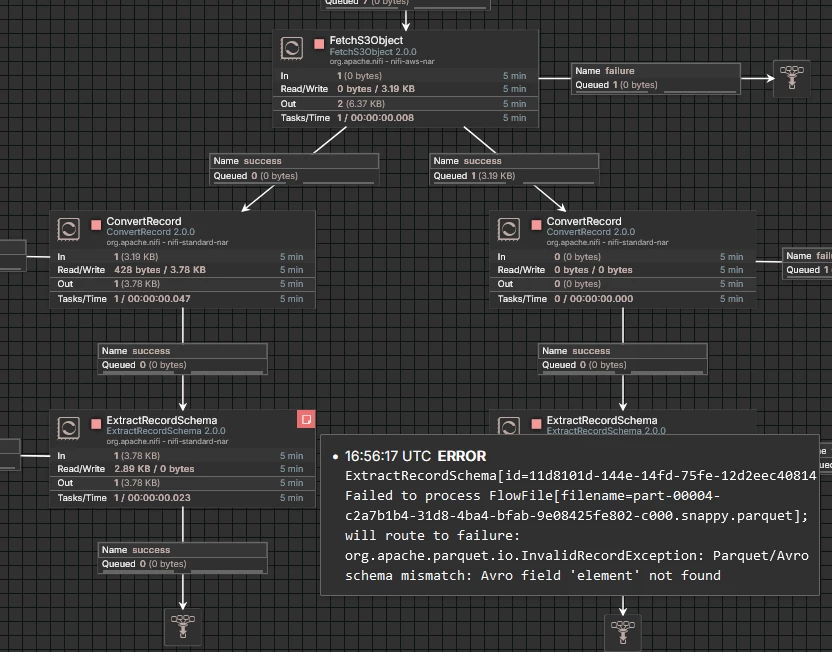Viewport: 832px width, 652px height.
Task: Click the ExtractRecordSchema title beside the bulletin icon
Action: pyautogui.click(x=162, y=420)
